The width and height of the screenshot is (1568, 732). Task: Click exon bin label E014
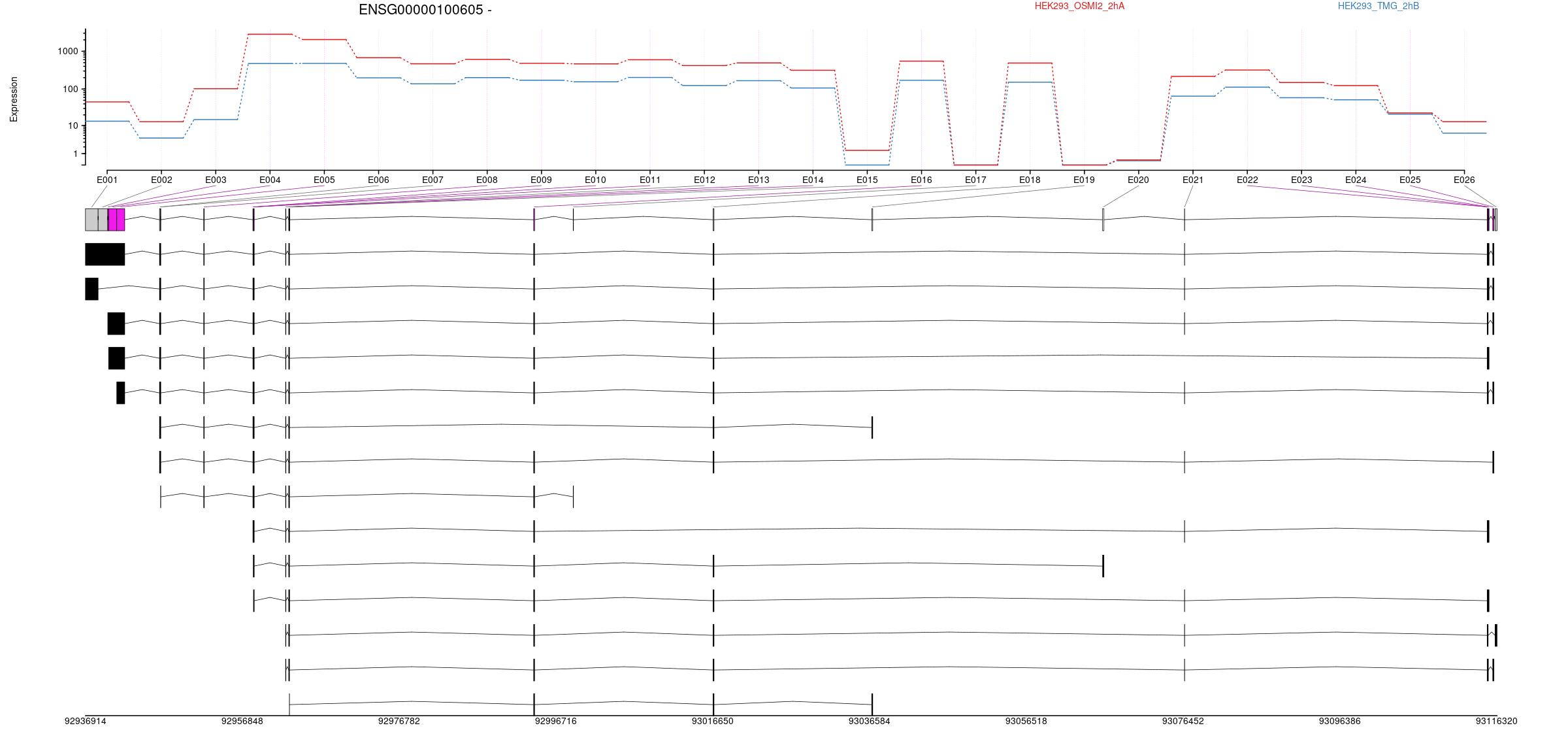[x=813, y=180]
